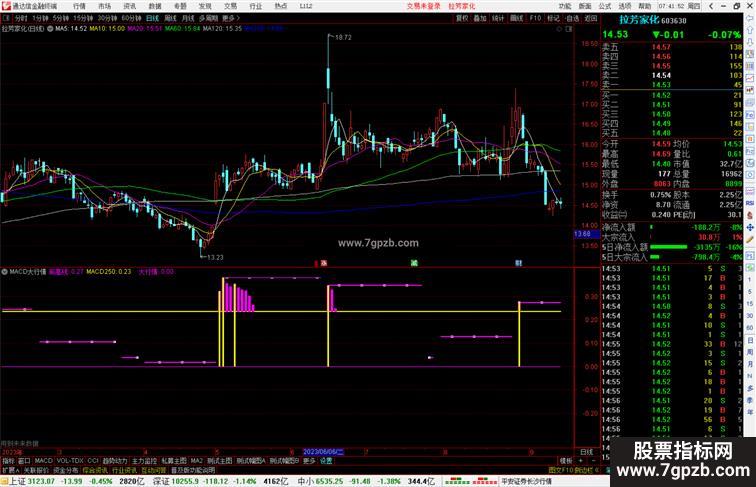Click the sidebar down arrow icon
The width and height of the screenshot is (756, 487).
(750, 41)
